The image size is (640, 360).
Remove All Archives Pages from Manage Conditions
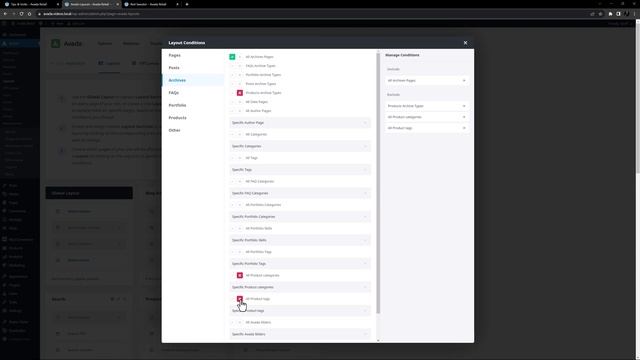click(464, 80)
